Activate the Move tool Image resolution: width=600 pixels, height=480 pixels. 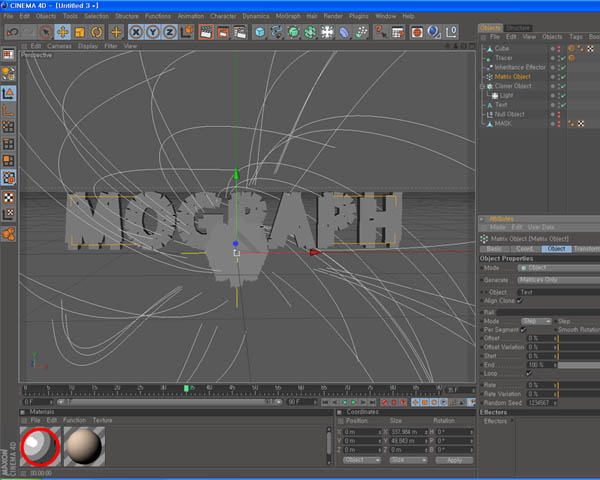pyautogui.click(x=62, y=32)
